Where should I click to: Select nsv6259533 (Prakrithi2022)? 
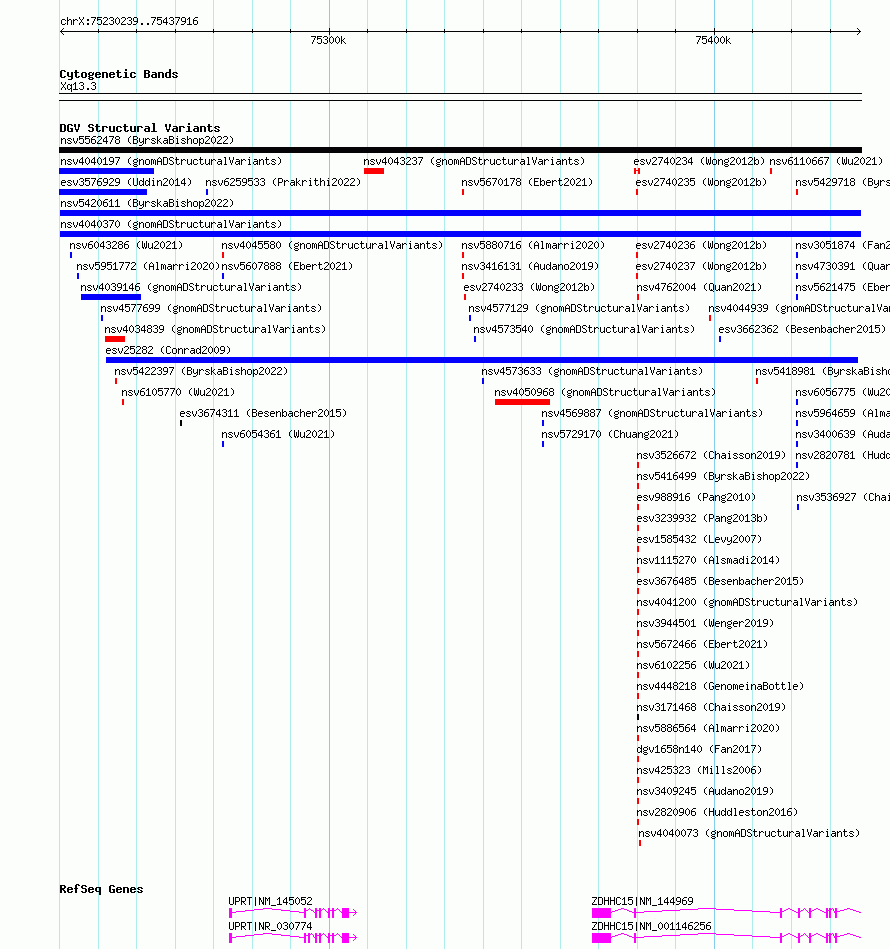283,182
